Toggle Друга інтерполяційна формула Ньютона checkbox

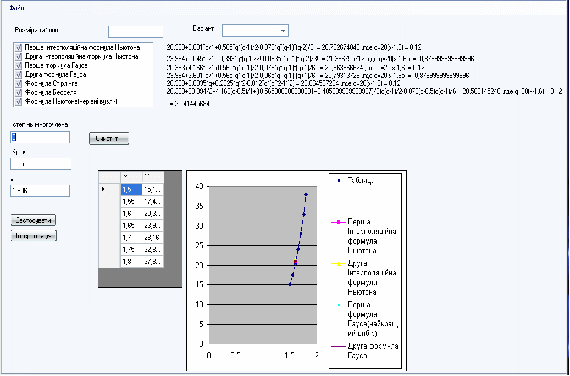pos(19,57)
